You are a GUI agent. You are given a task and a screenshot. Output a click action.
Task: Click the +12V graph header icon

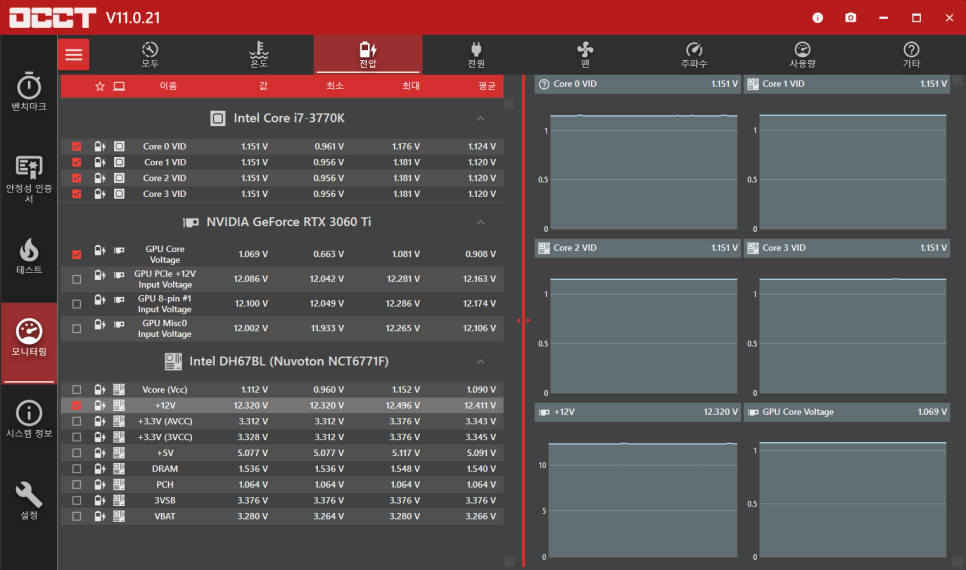pos(544,412)
